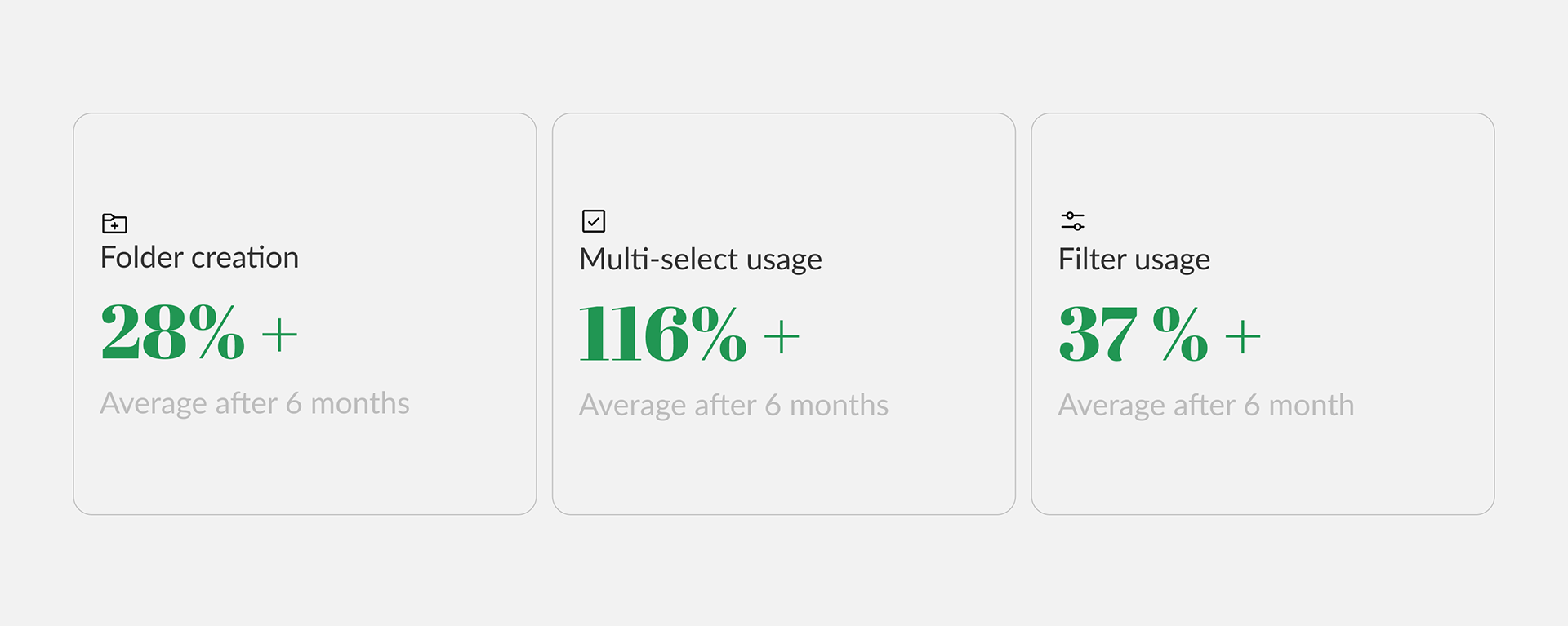Click the percent symbol in 37 %

click(1181, 333)
